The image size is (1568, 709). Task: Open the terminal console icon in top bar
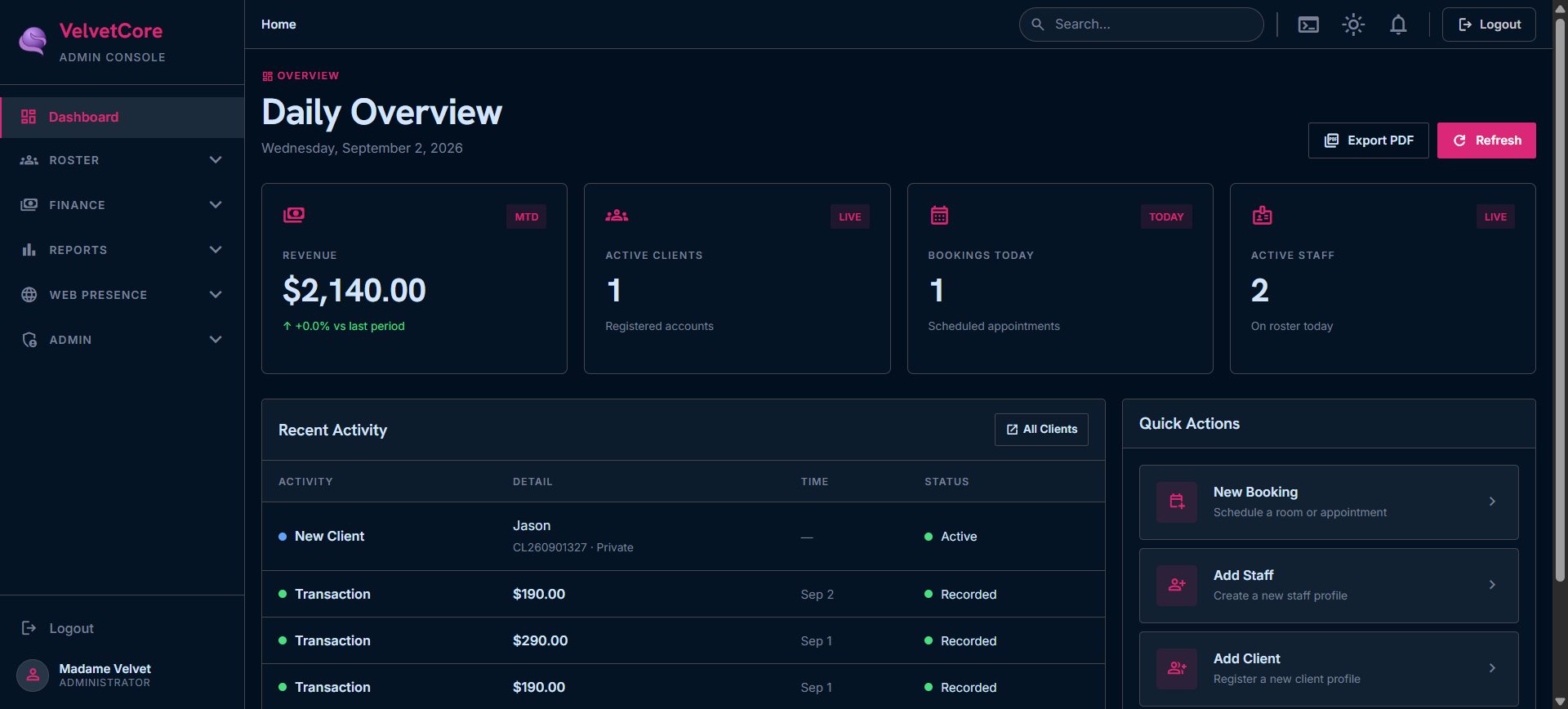coord(1308,25)
